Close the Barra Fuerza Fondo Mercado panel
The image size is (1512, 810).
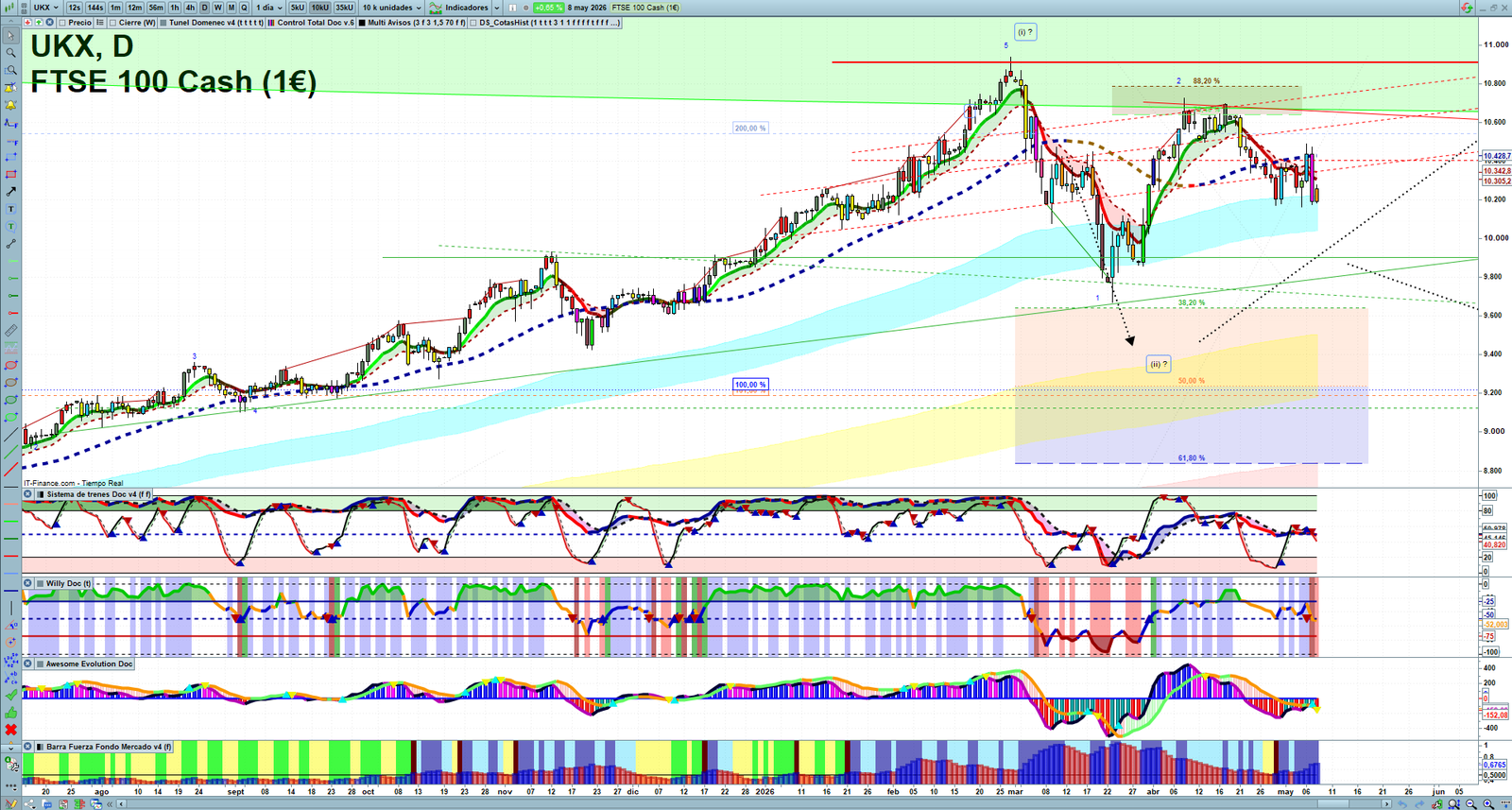[x=27, y=747]
